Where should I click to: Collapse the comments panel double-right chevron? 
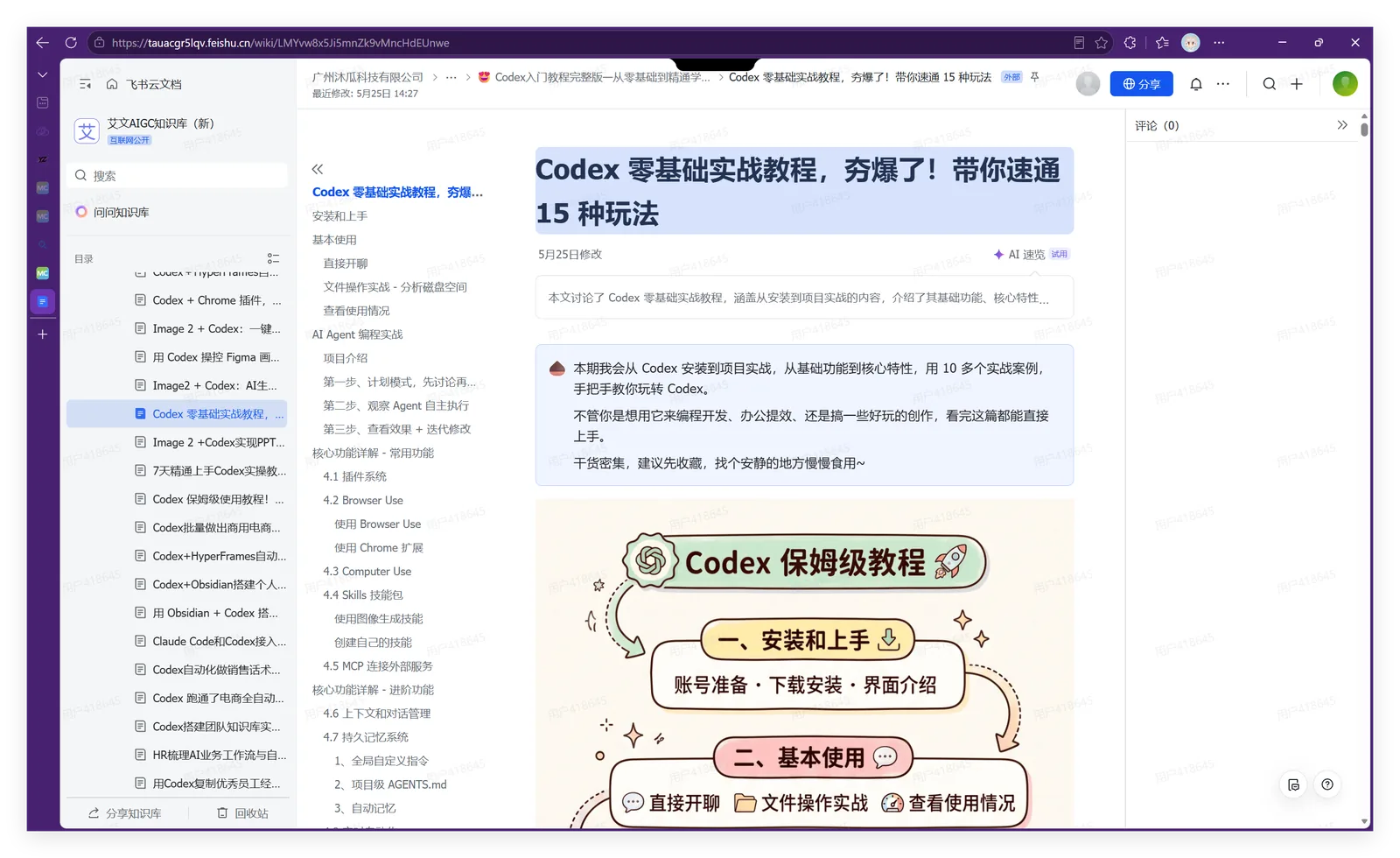[x=1342, y=125]
